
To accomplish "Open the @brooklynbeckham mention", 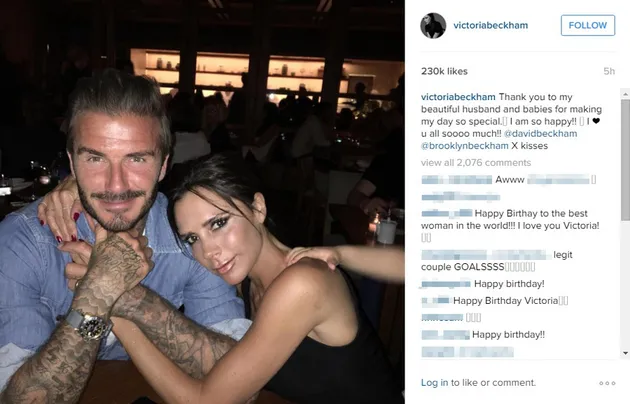I will coord(465,146).
